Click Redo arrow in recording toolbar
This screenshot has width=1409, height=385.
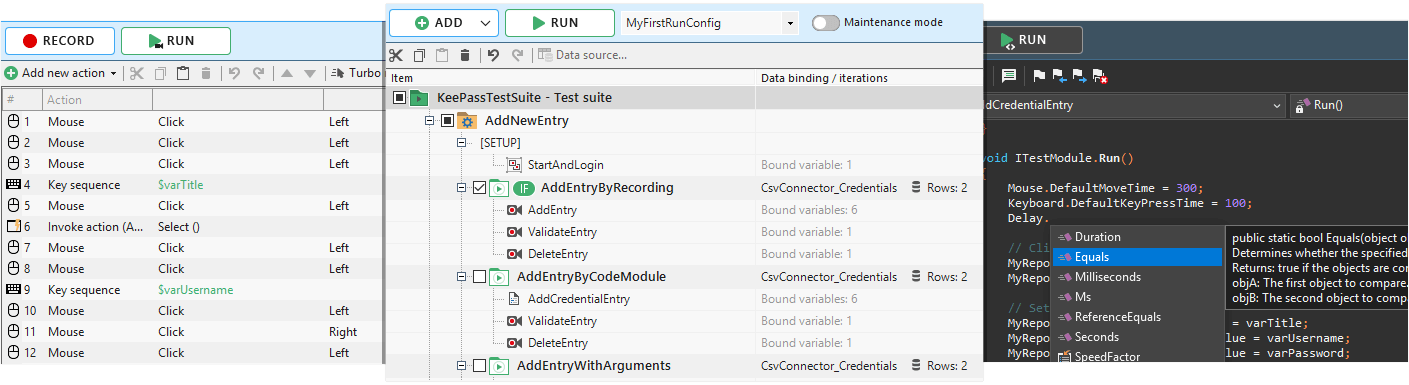click(x=258, y=73)
